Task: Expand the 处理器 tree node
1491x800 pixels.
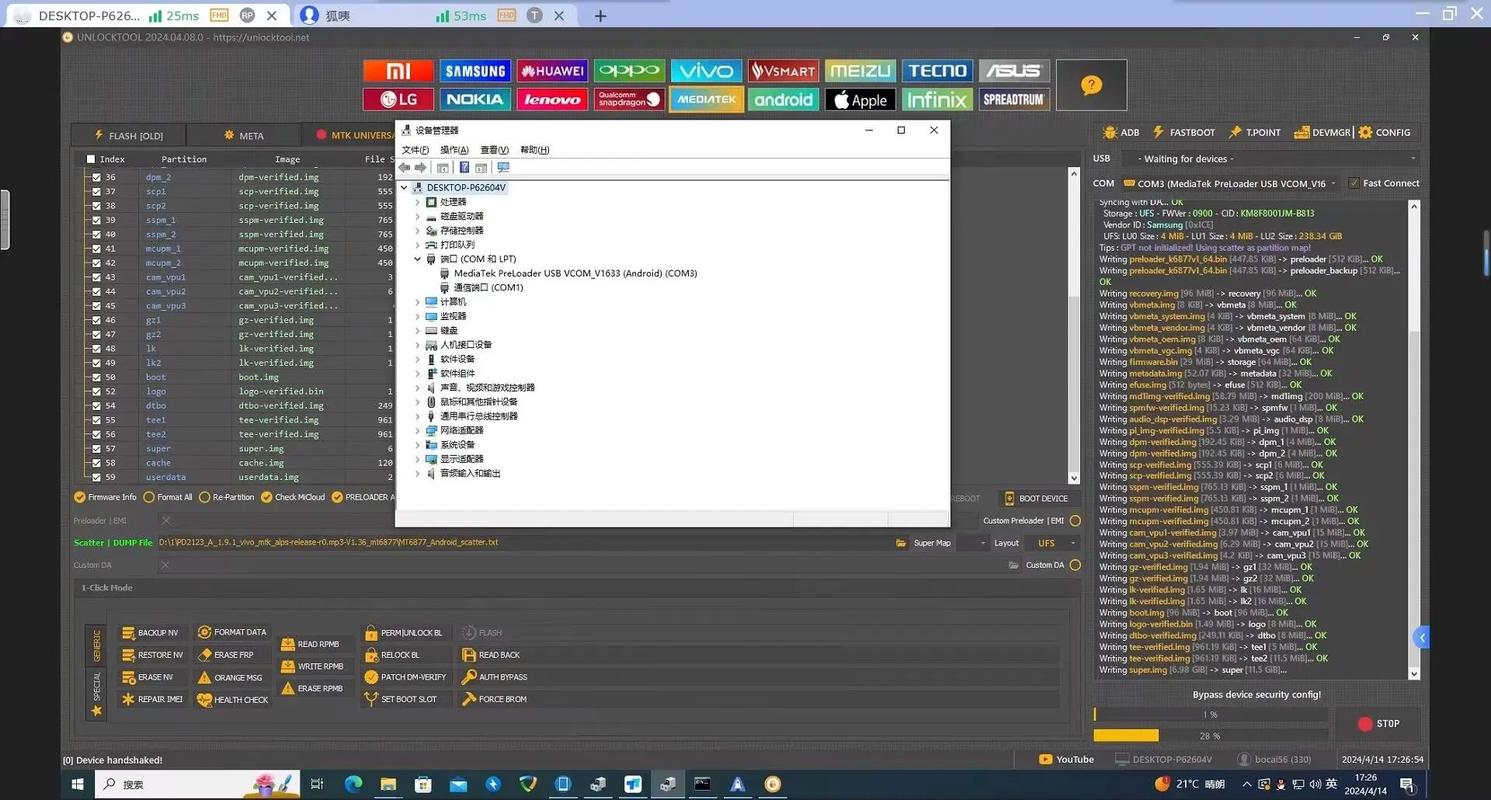Action: 418,202
